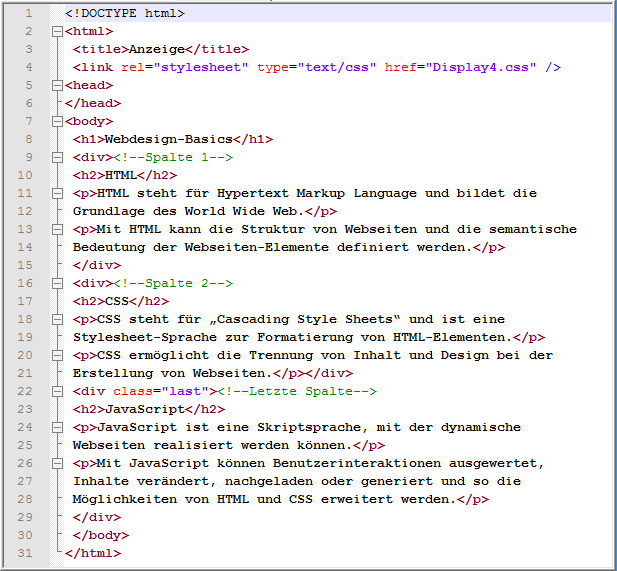Collapse the CSS paragraph fold on line 18

click(57, 319)
